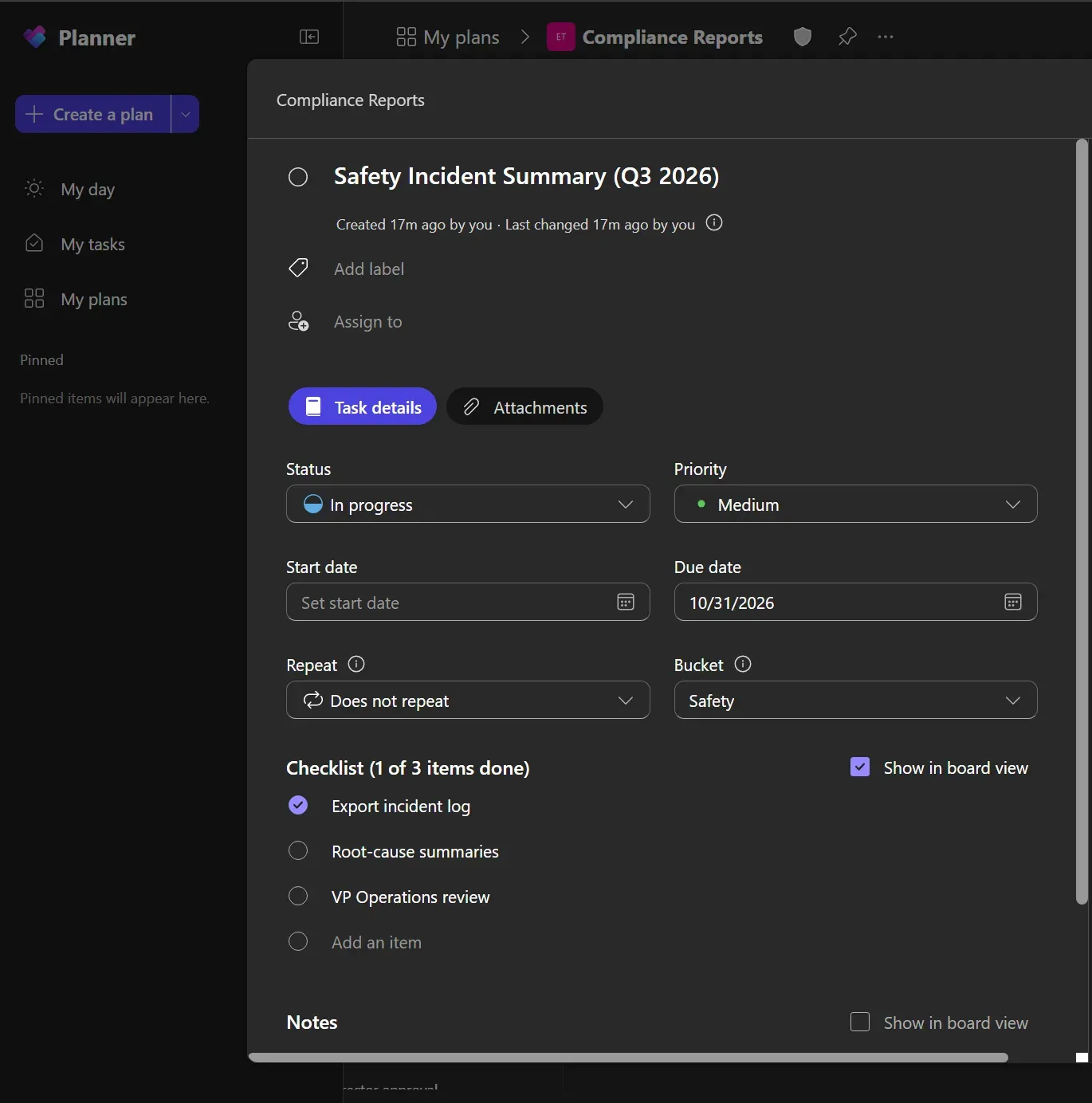
Task: Click the shield icon next to Compliance Reports
Action: pyautogui.click(x=803, y=37)
